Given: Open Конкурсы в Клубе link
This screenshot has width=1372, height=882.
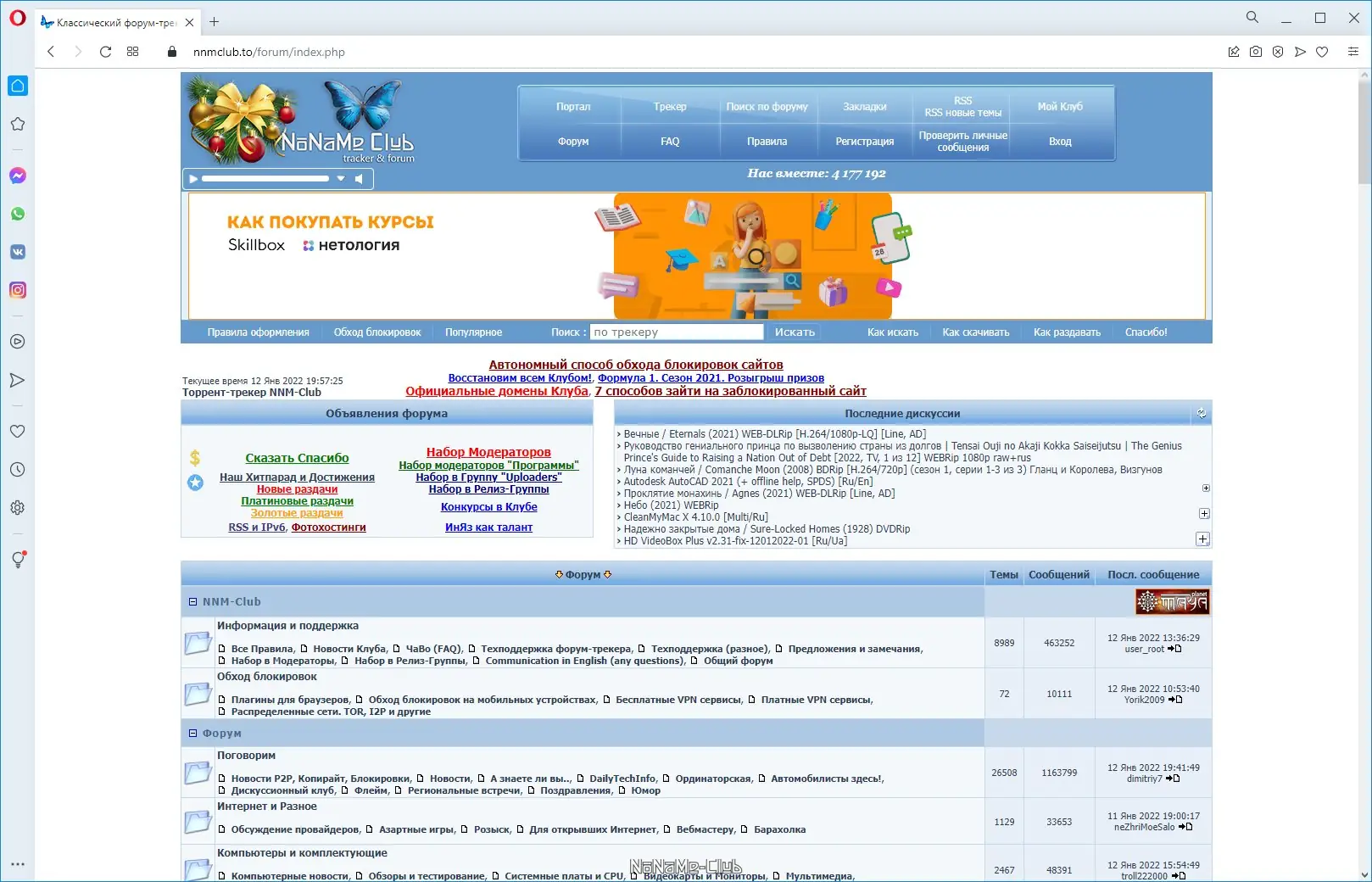Looking at the screenshot, I should (489, 507).
